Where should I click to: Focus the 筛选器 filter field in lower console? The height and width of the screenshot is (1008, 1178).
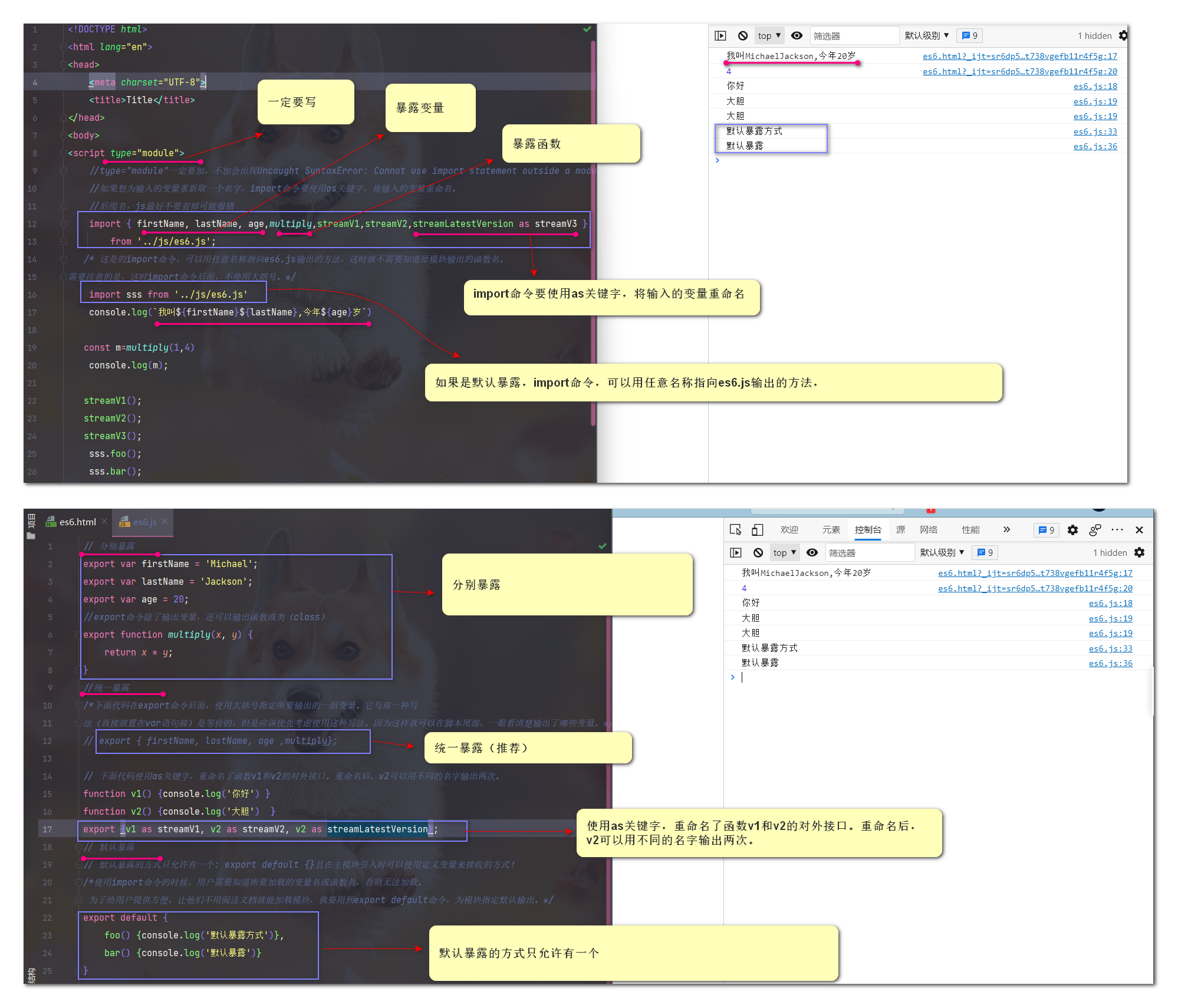point(870,553)
